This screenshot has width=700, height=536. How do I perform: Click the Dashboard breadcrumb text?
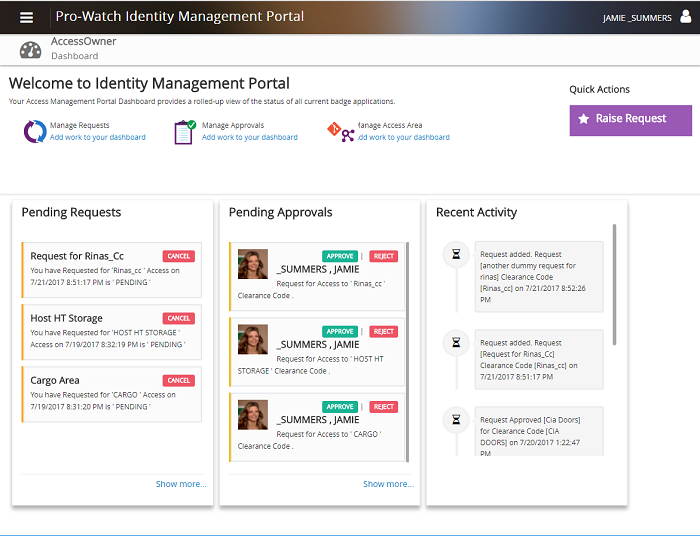[75, 56]
